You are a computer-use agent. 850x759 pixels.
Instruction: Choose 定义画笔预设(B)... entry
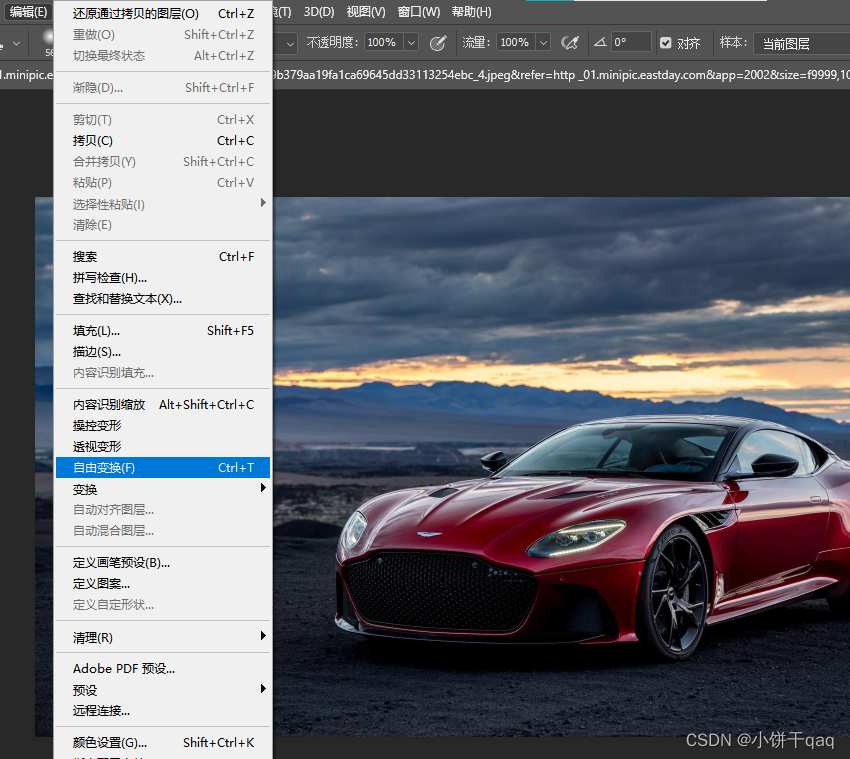(x=163, y=563)
